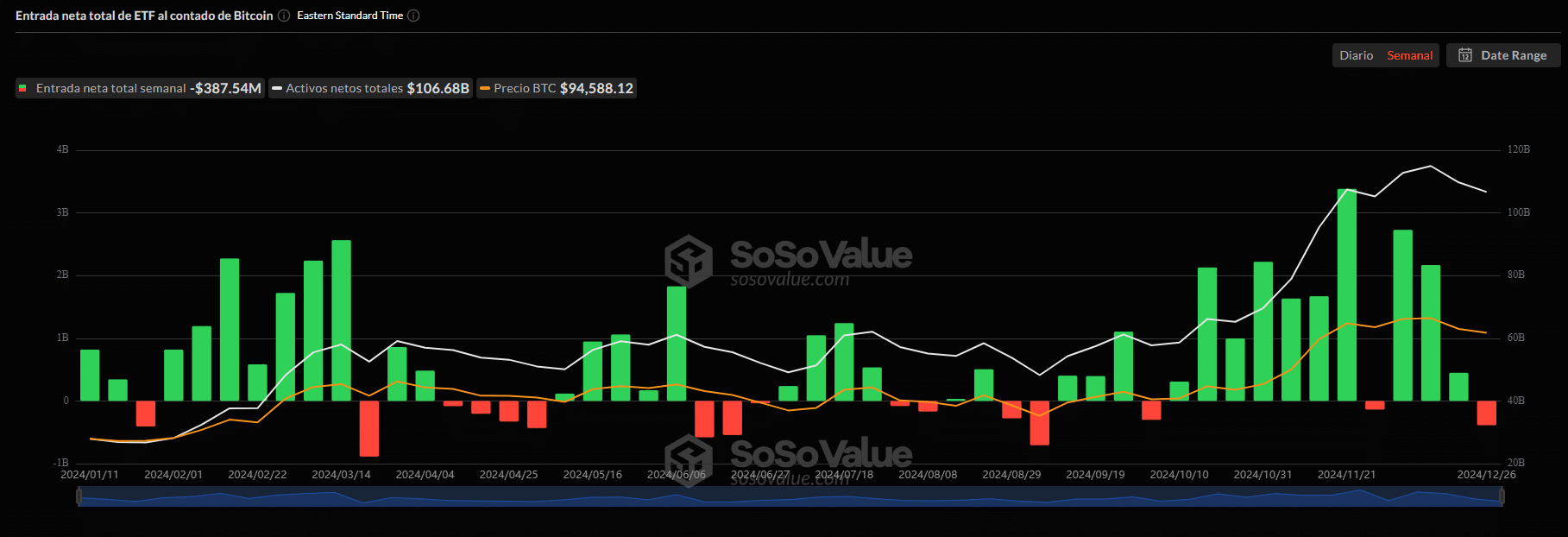Select the Semanal tab
This screenshot has width=1568, height=537.
coord(1409,55)
